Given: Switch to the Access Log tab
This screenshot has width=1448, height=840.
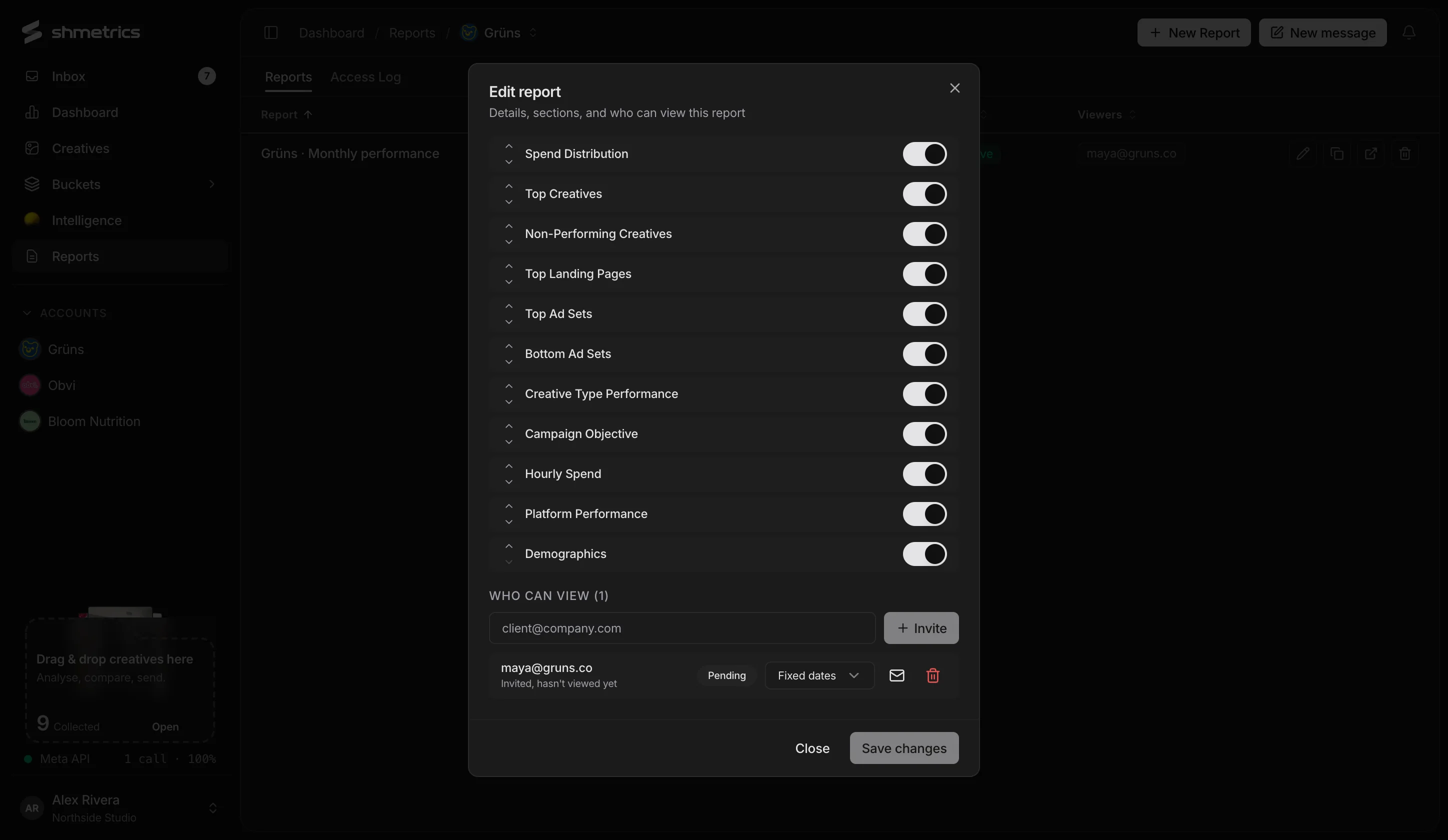Looking at the screenshot, I should (365, 77).
